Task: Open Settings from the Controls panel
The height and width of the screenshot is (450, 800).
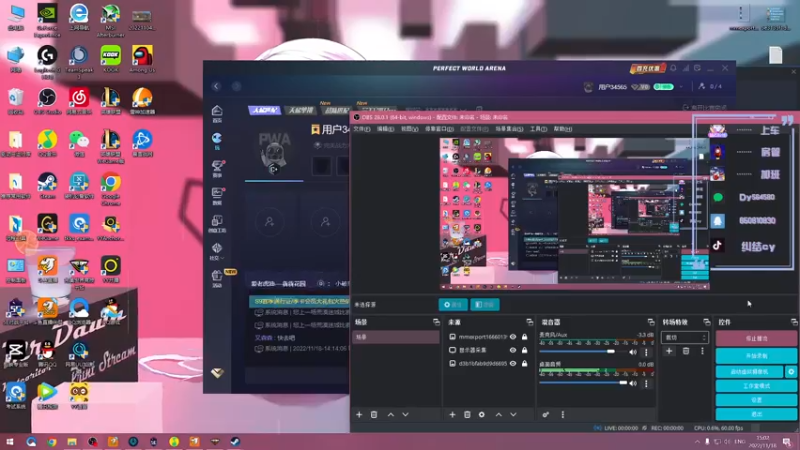Action: (756, 400)
